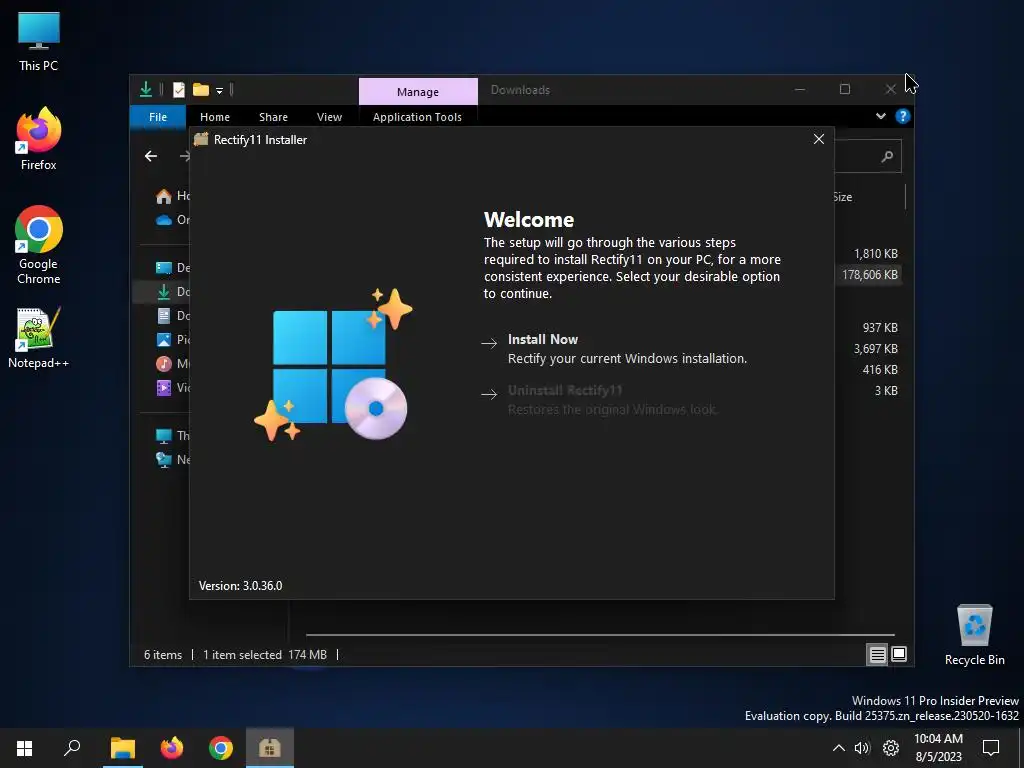Open OneDrive cloud item in navigation pane
This screenshot has height=768, width=1024.
(172, 220)
